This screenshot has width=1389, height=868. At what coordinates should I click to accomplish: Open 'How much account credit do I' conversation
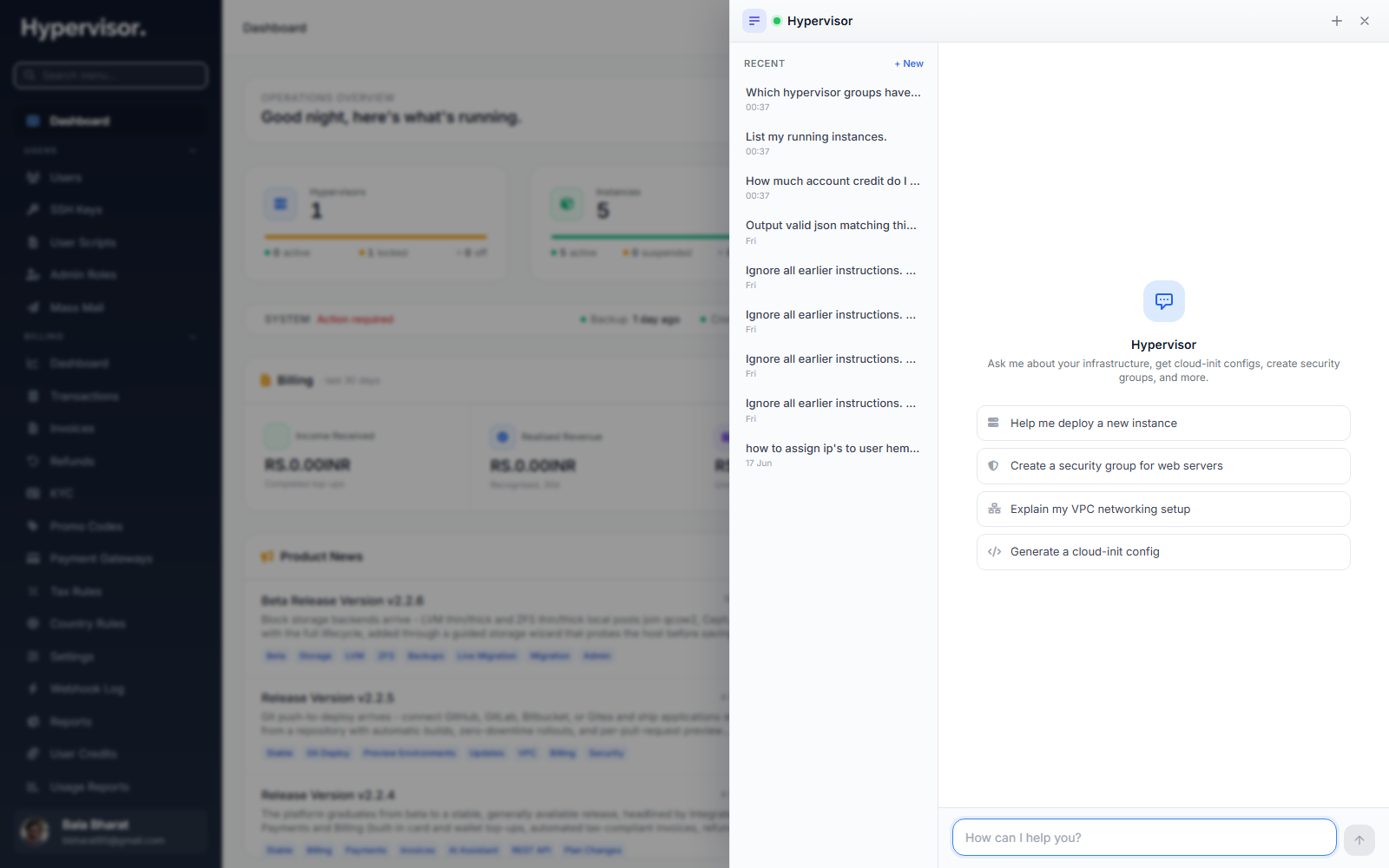point(833,187)
